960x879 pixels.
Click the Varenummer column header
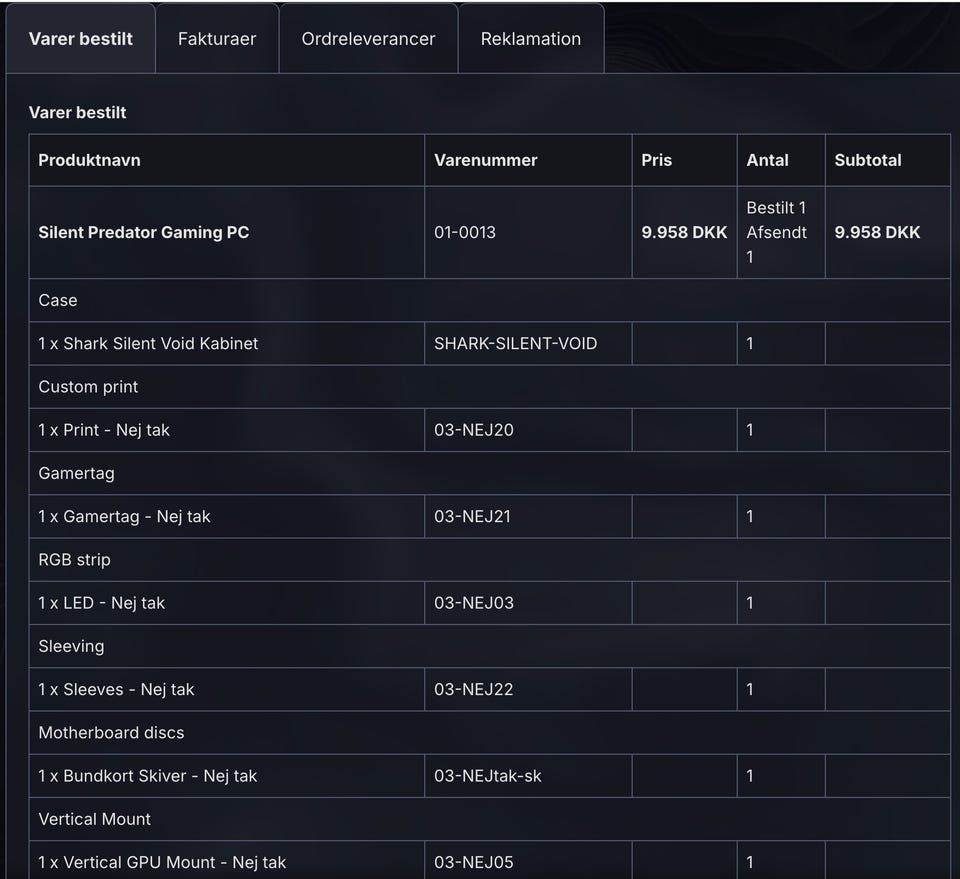pyautogui.click(x=486, y=160)
